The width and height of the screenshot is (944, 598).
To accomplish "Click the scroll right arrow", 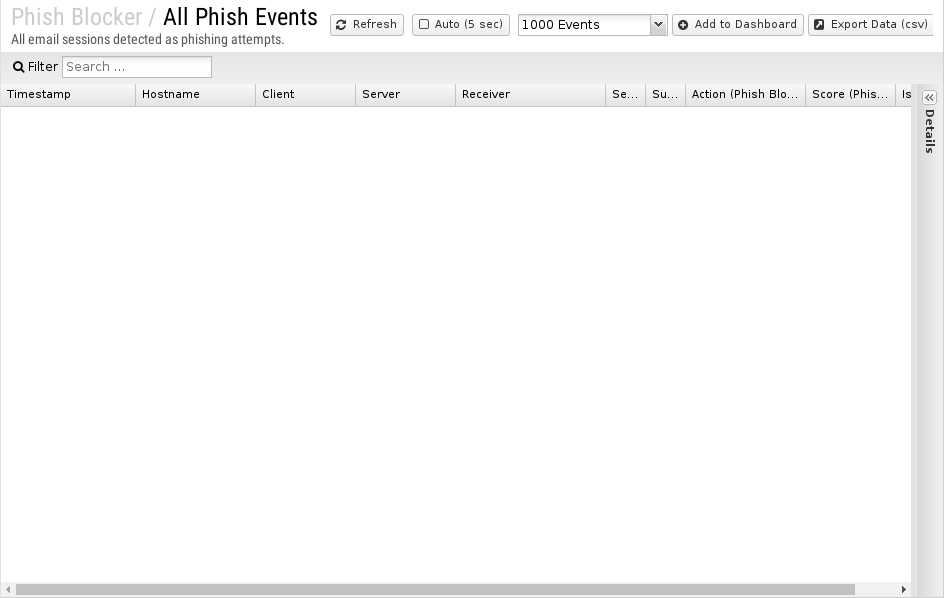I will (903, 590).
